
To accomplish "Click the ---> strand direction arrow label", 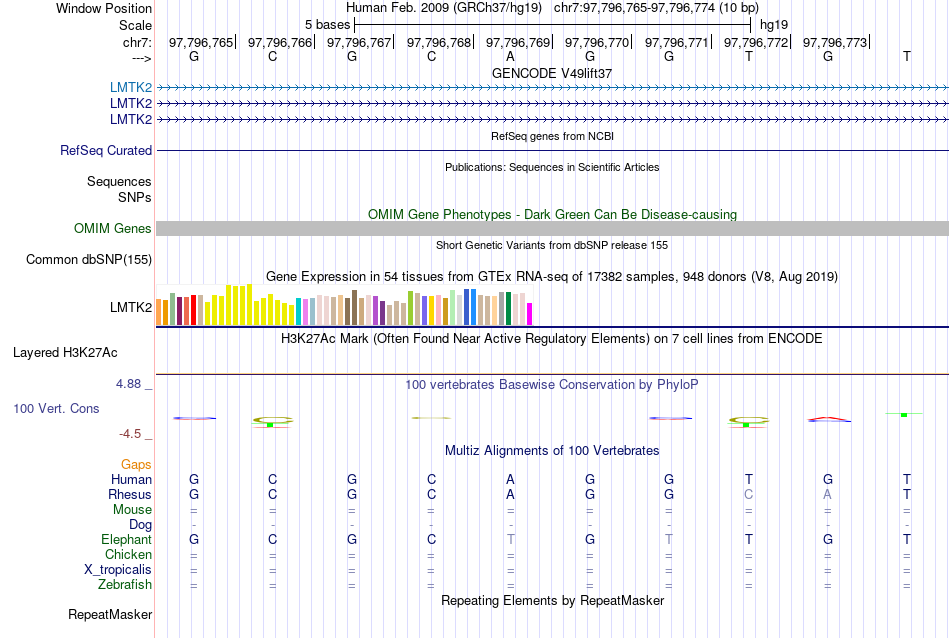I will [x=141, y=58].
